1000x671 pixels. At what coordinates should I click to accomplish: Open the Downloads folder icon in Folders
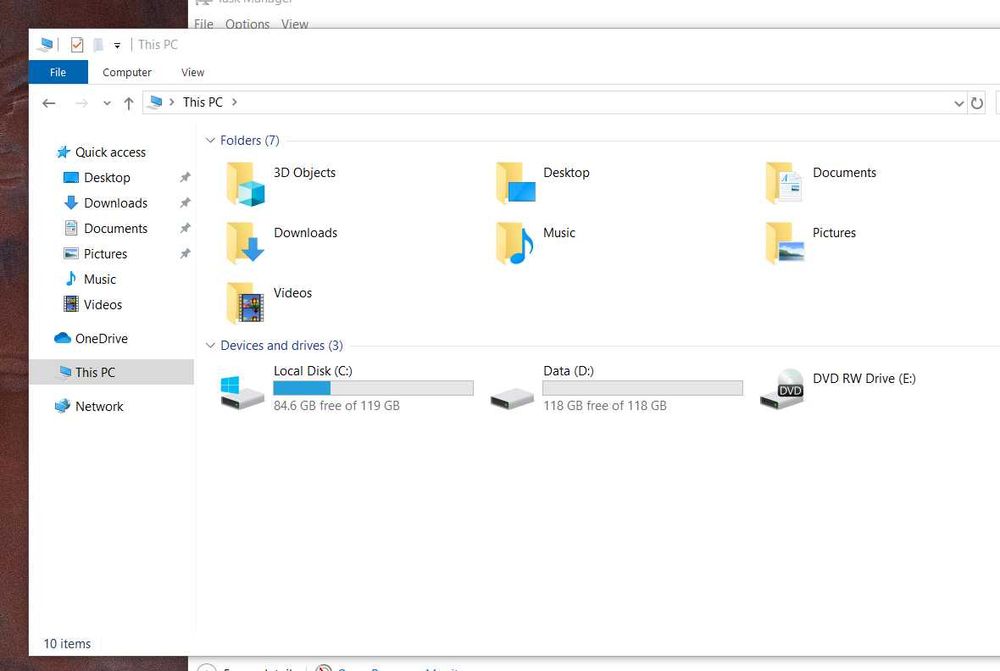246,243
